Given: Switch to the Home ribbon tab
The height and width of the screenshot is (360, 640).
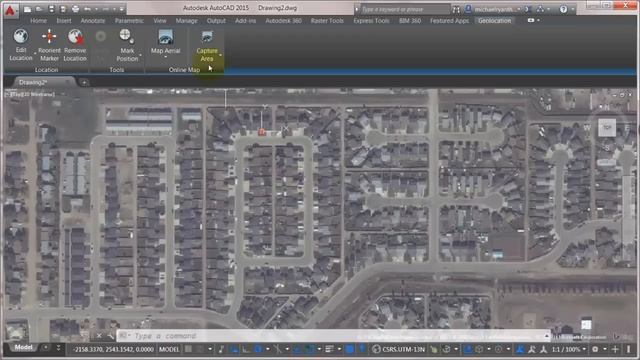Looking at the screenshot, I should pyautogui.click(x=38, y=20).
